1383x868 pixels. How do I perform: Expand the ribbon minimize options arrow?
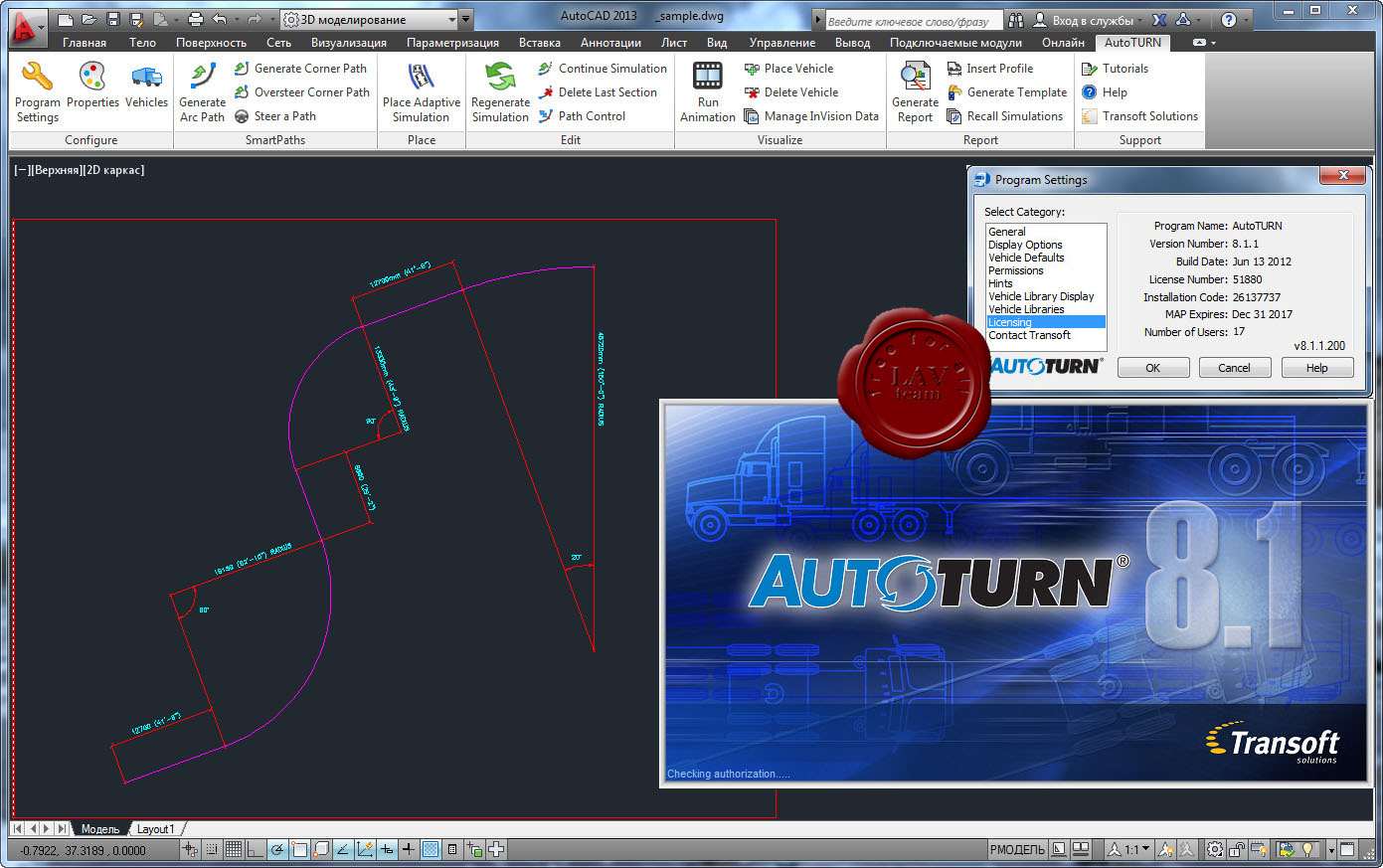click(1213, 43)
